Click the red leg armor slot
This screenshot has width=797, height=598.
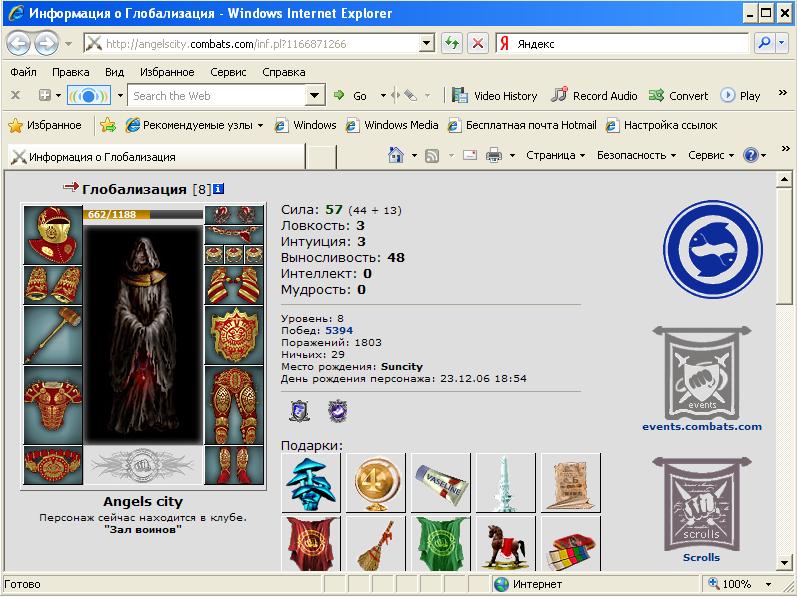pos(234,405)
